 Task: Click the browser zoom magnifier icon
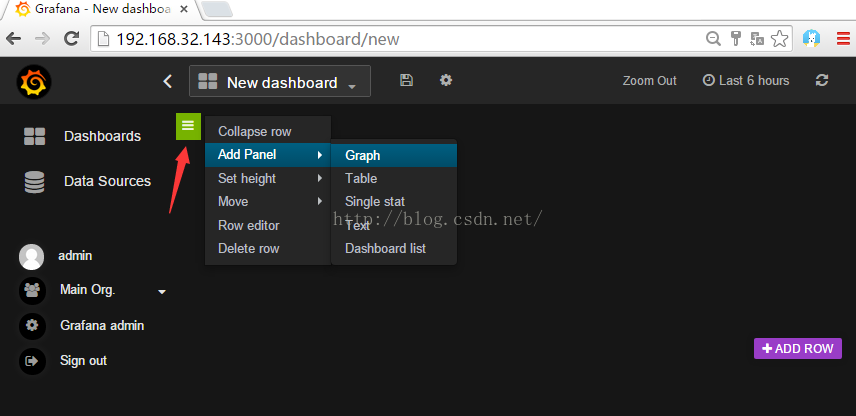point(713,38)
